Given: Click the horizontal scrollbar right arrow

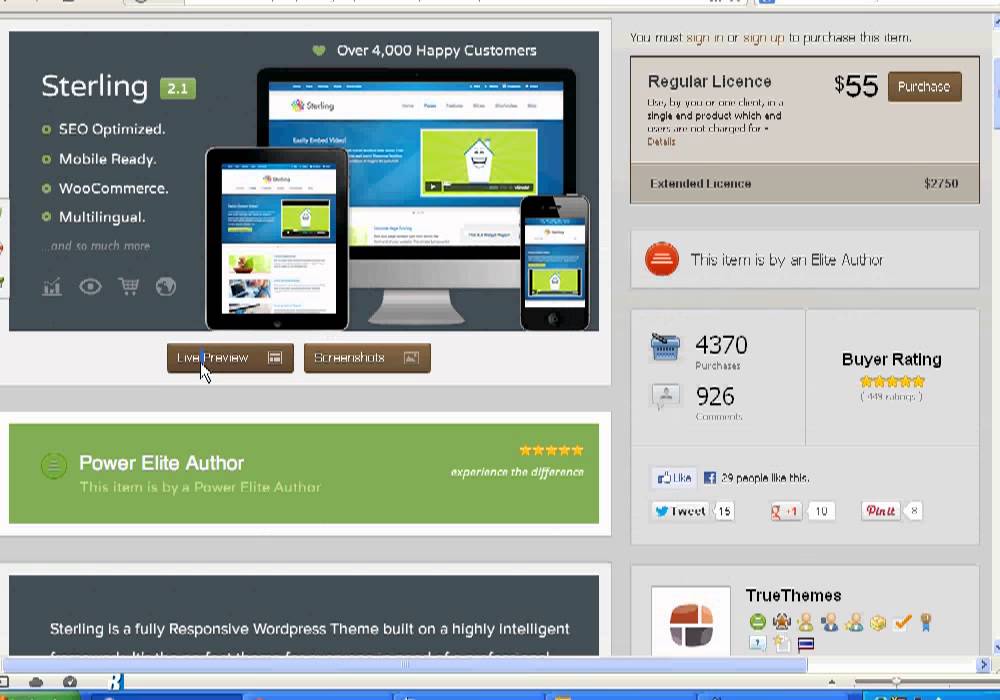Looking at the screenshot, I should coord(983,664).
